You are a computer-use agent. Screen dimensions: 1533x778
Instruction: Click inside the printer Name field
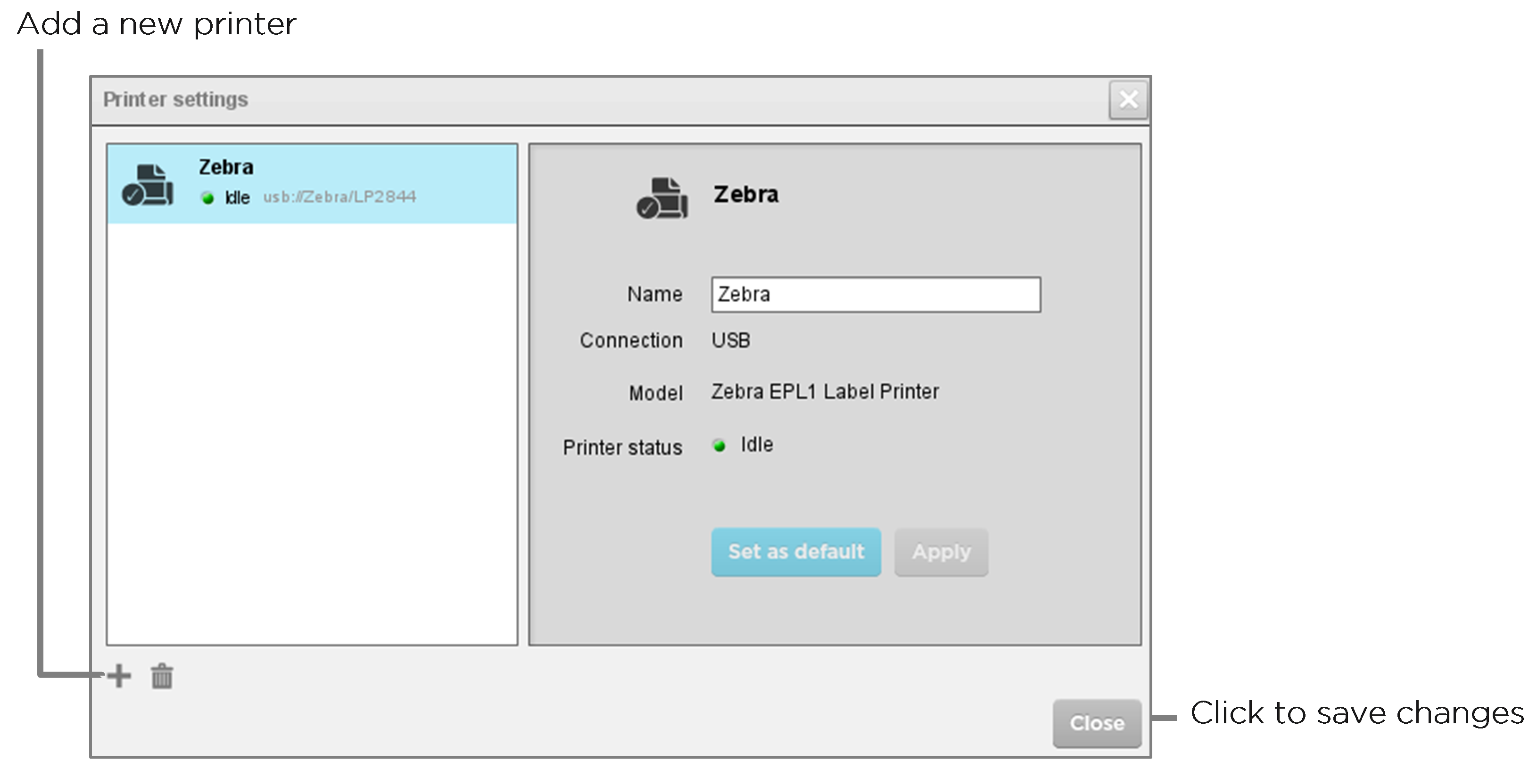(875, 294)
